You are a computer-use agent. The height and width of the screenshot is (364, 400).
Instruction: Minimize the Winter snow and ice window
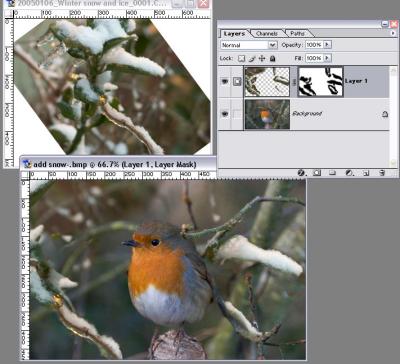(x=178, y=4)
